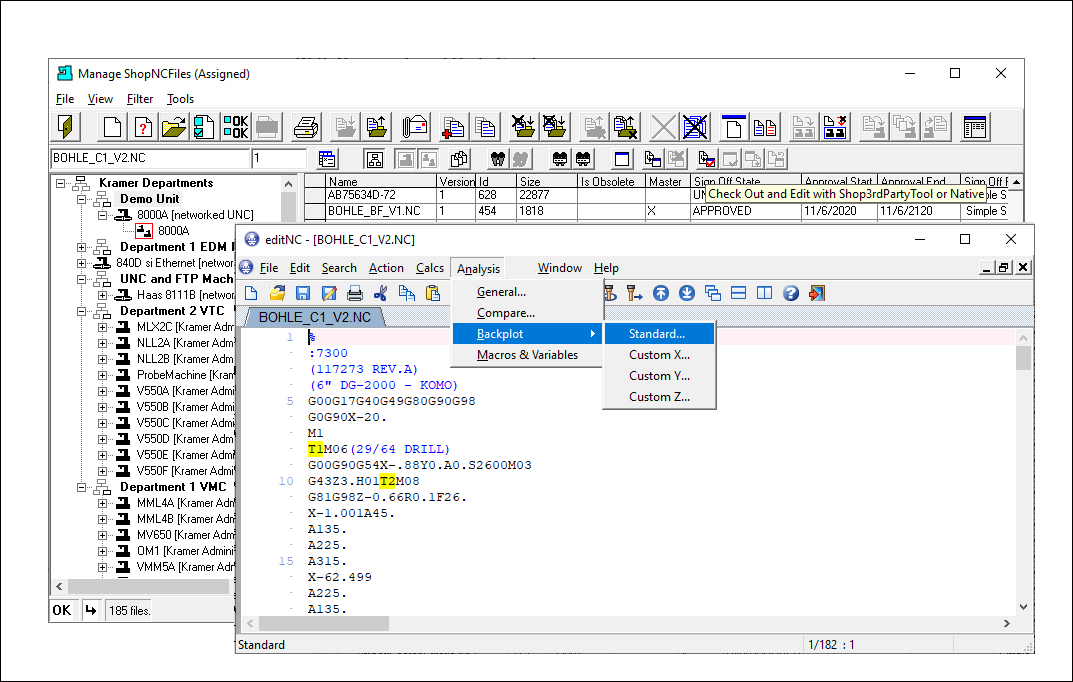Click the Name column header
The height and width of the screenshot is (682, 1073).
380,181
